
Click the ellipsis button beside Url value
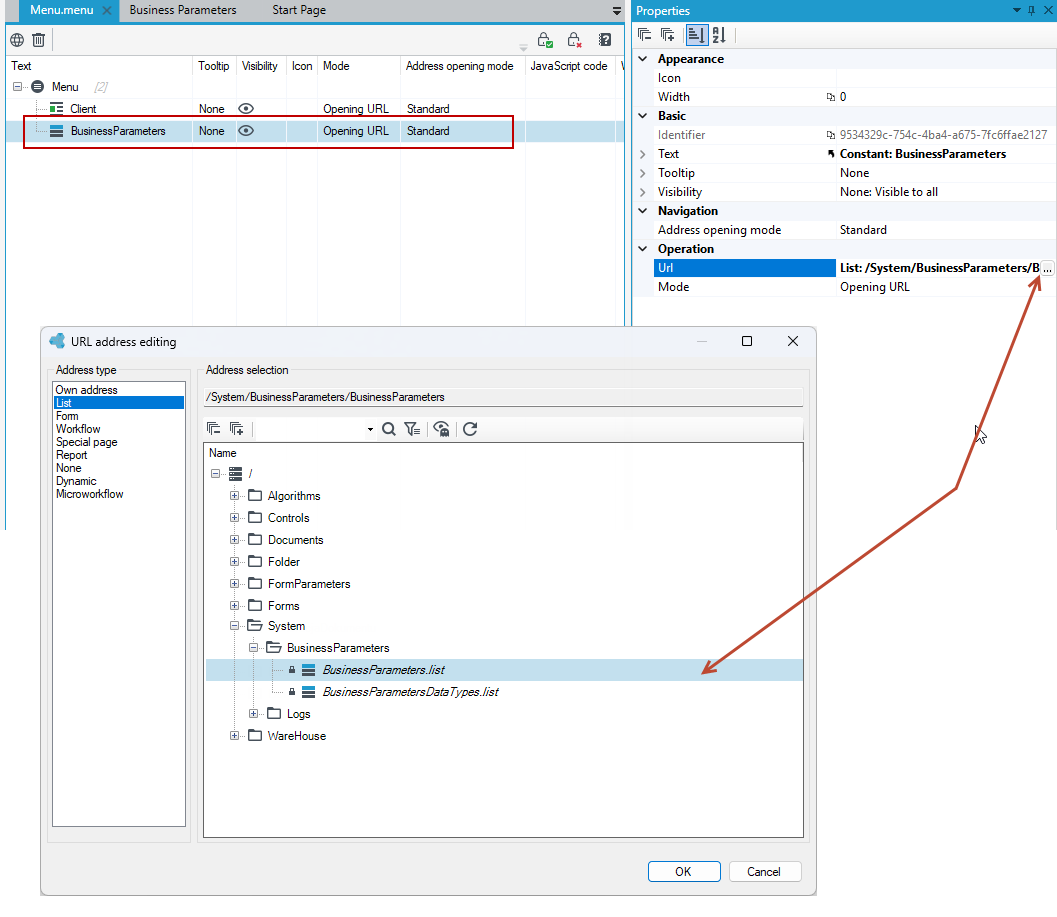1047,268
